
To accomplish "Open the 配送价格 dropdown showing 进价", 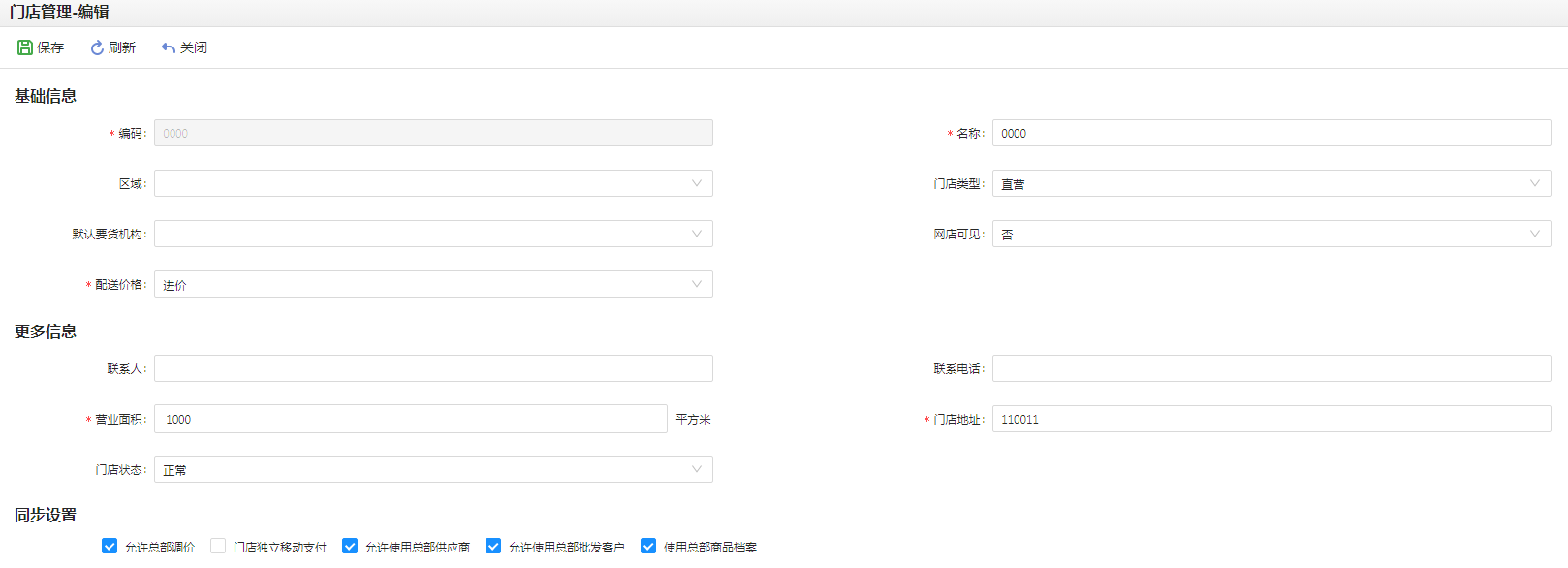I will [x=433, y=284].
